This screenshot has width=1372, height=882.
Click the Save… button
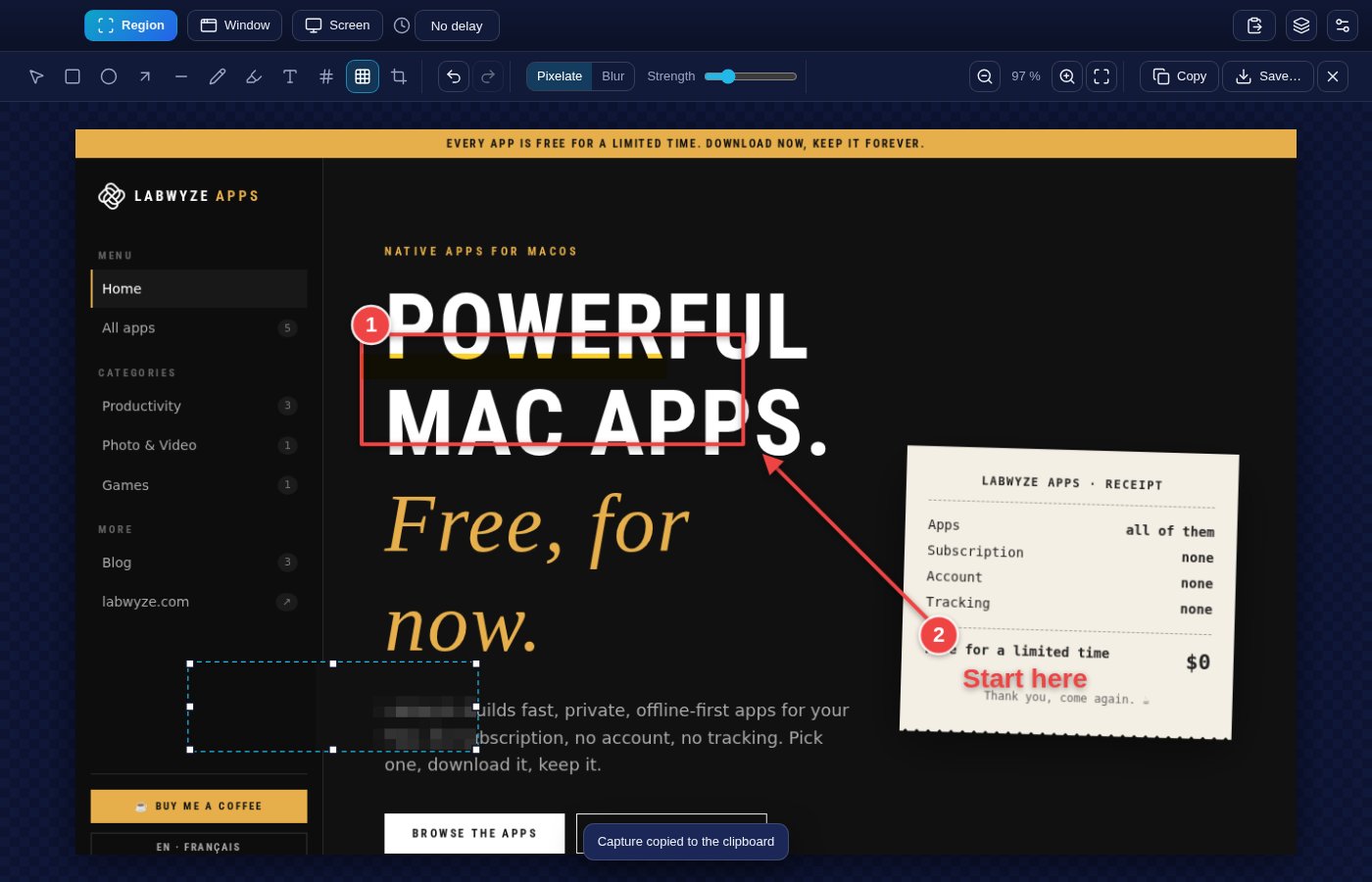(1268, 76)
